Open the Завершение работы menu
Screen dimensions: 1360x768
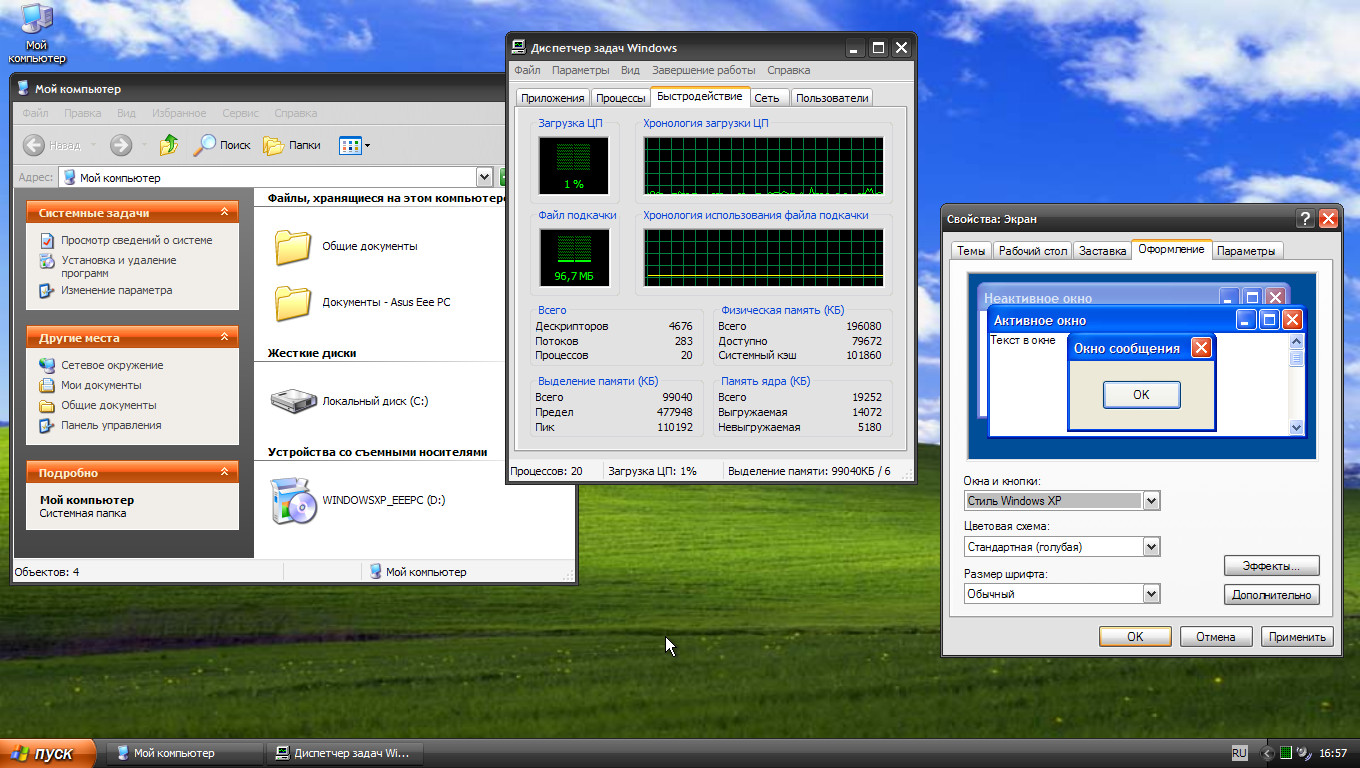point(703,70)
